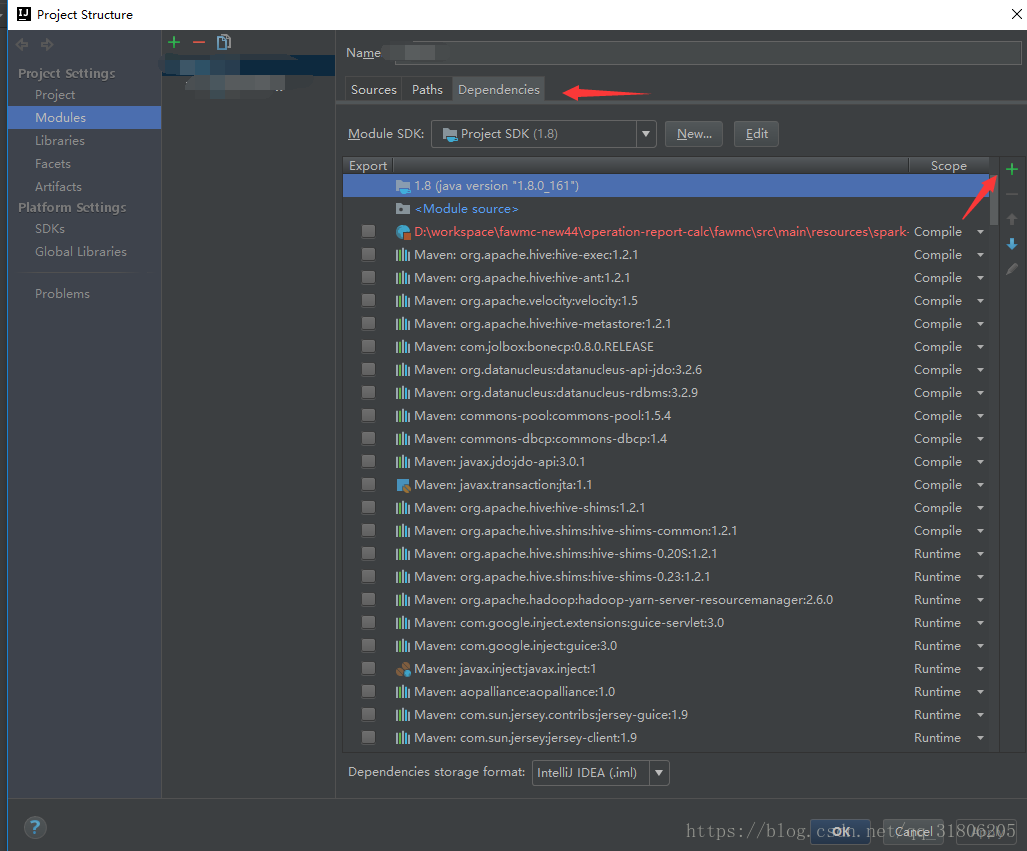1027x851 pixels.
Task: Open SDKs under Platform Settings
Action: (50, 229)
